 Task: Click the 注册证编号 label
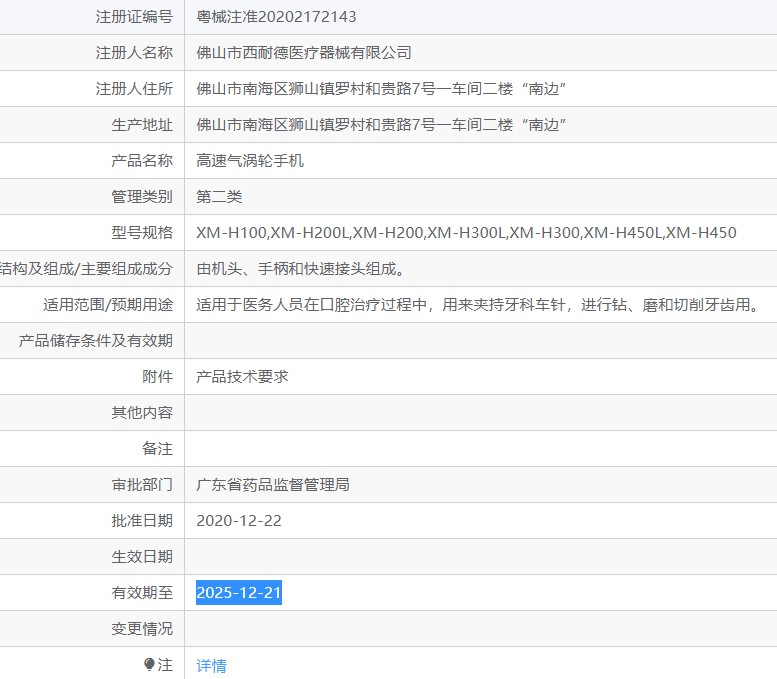pos(134,17)
